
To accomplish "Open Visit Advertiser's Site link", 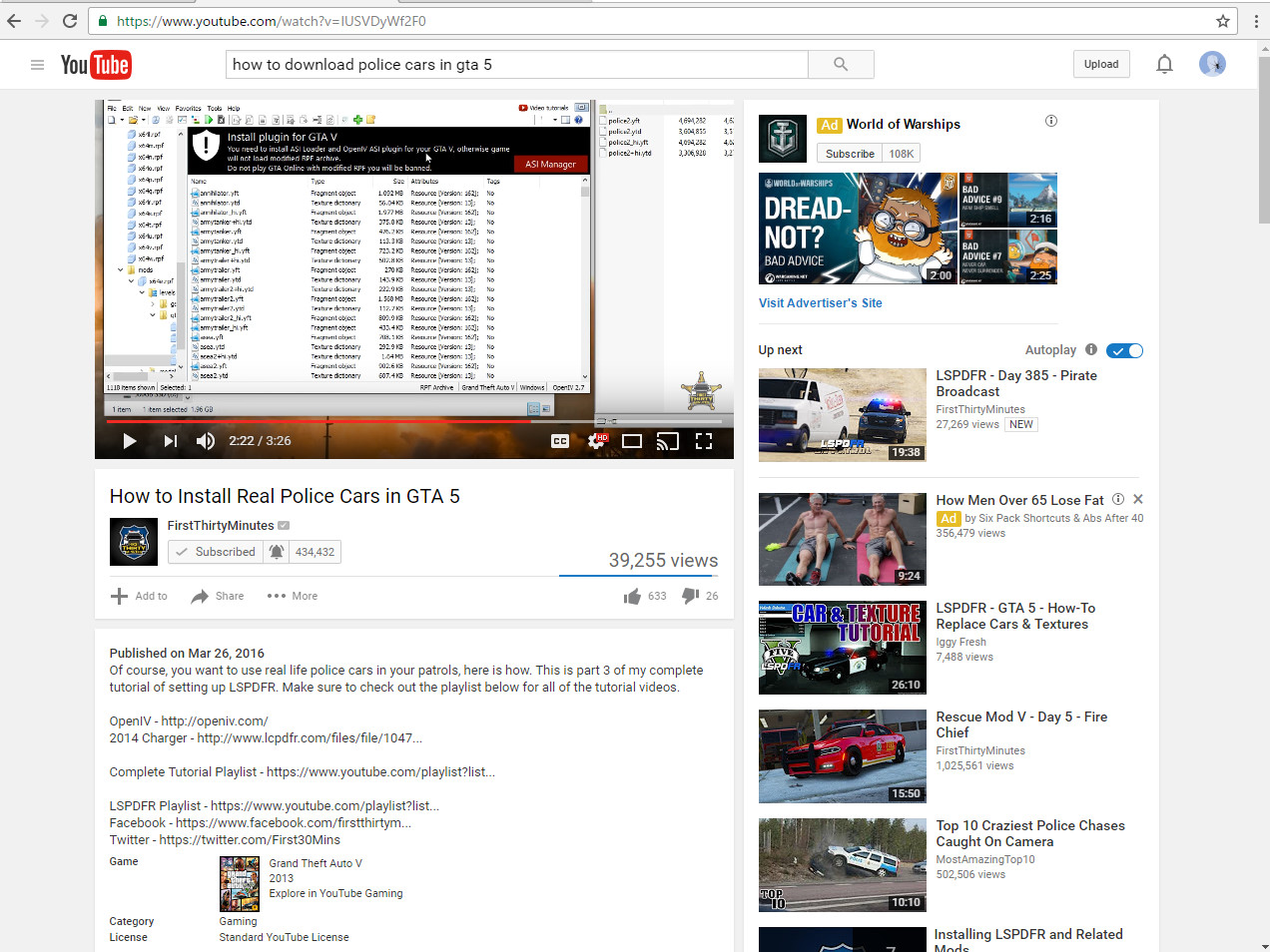I will coord(821,303).
